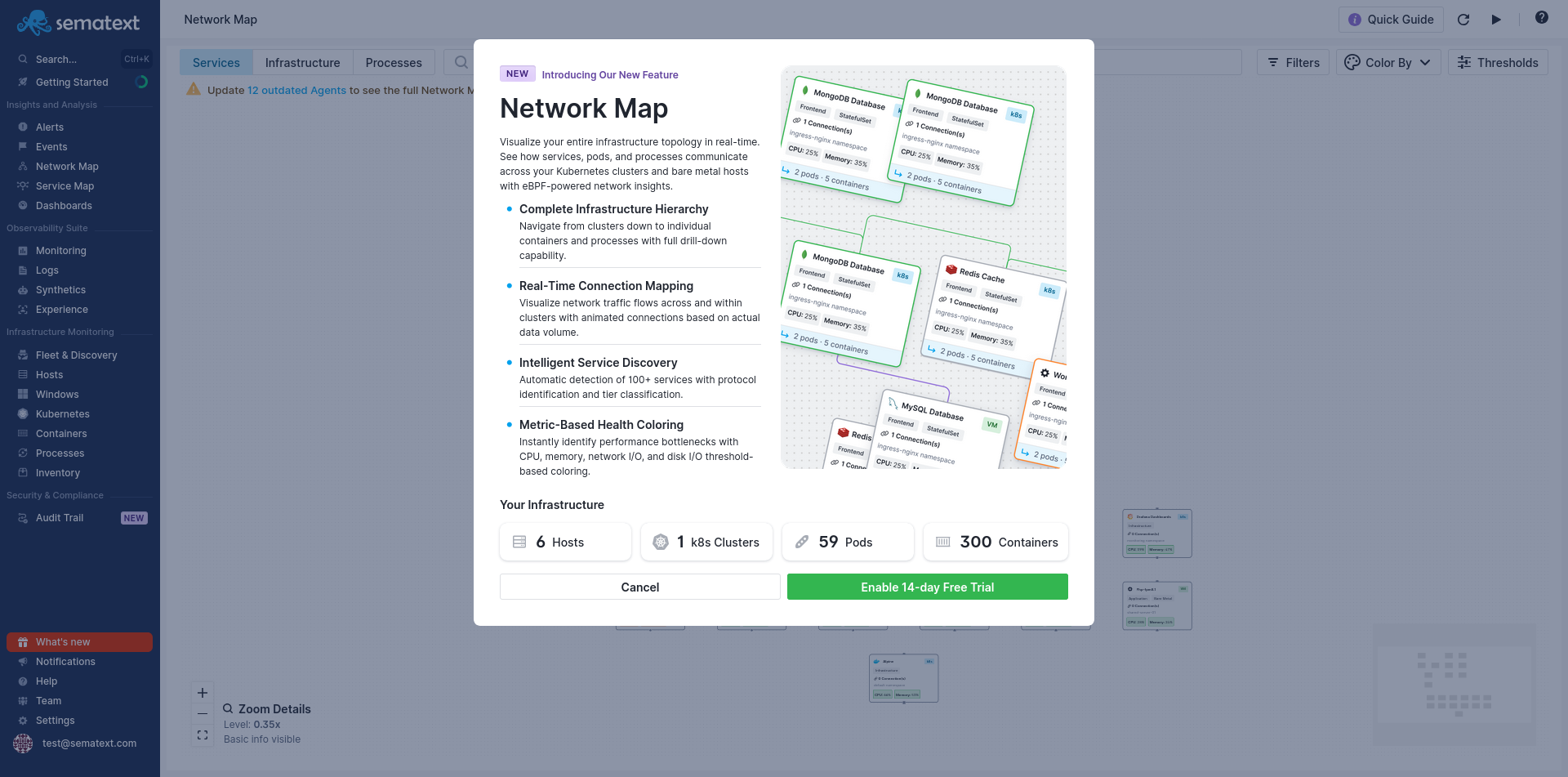Switch to the Processes tab
Screen dimensions: 1568x777
click(394, 62)
